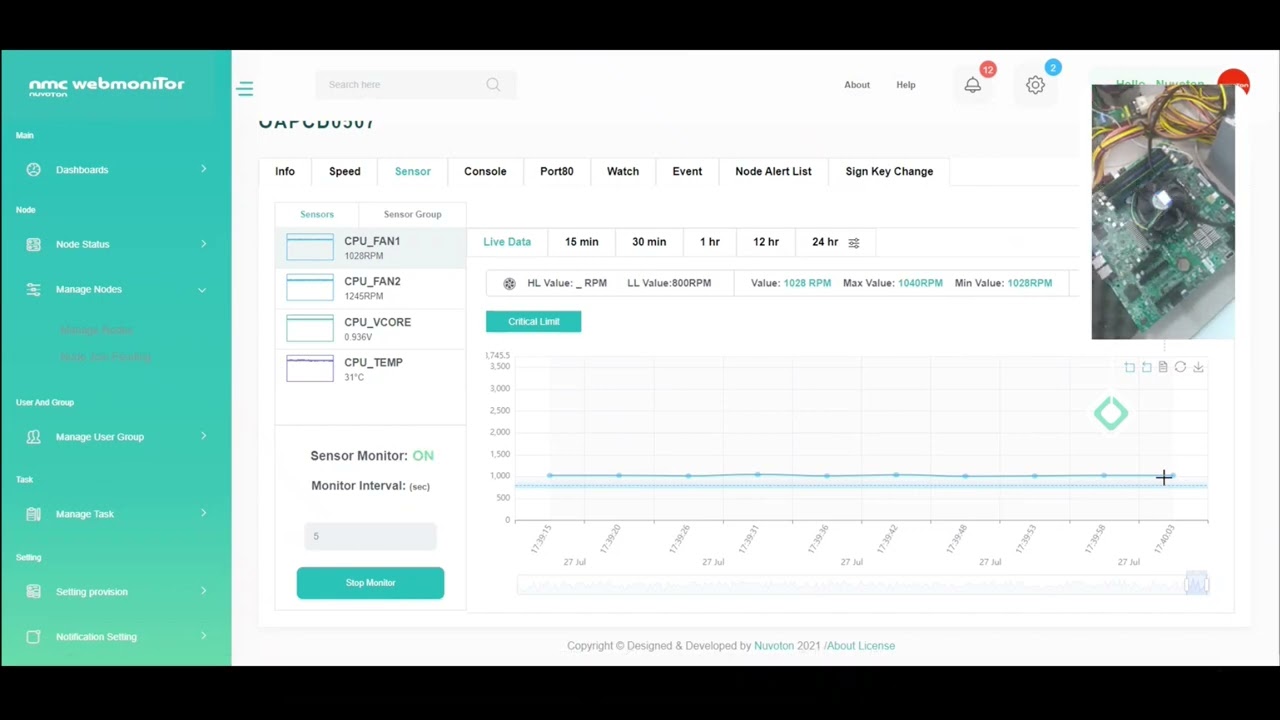The height and width of the screenshot is (720, 1280).
Task: Open the Speed tab
Action: pos(345,171)
